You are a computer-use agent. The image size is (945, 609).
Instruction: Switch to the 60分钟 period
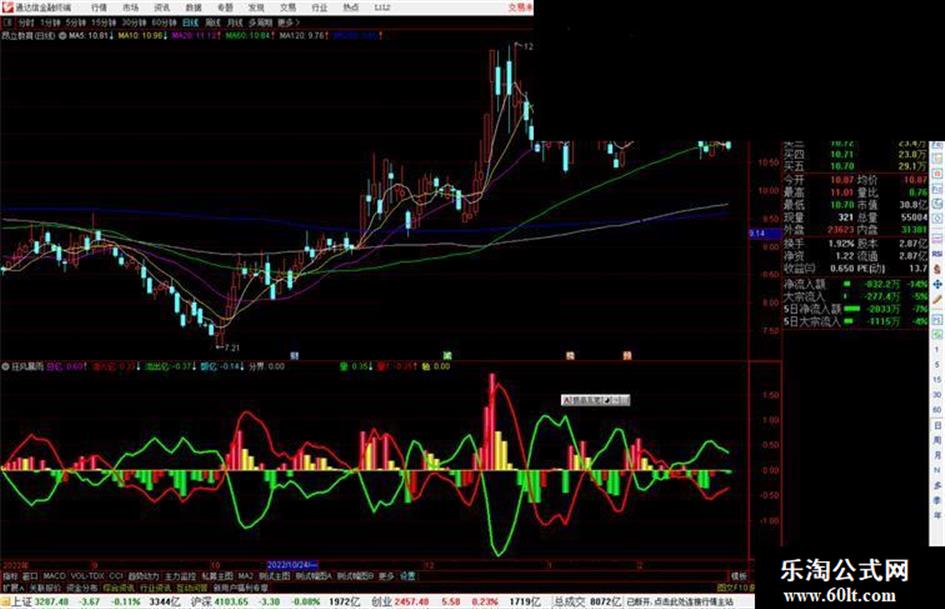click(163, 22)
